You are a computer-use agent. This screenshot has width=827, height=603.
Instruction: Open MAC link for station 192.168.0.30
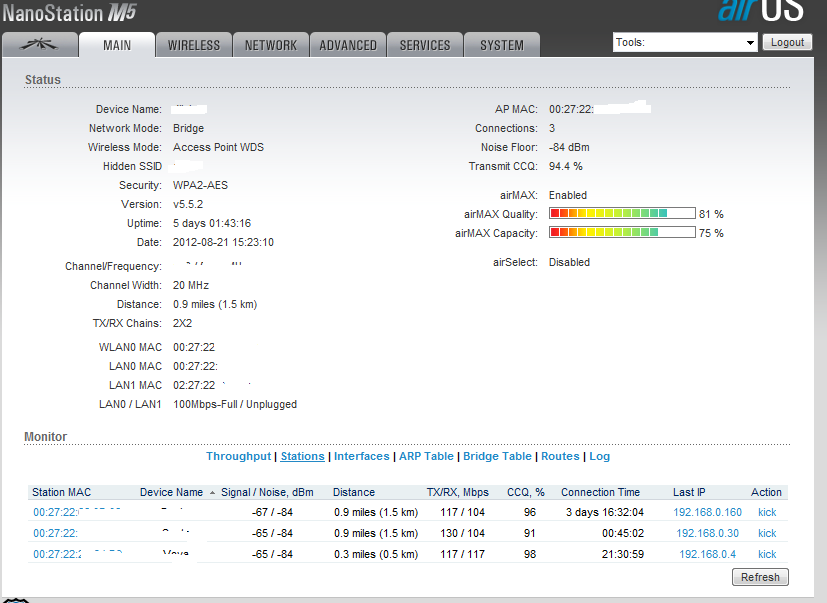tap(55, 533)
